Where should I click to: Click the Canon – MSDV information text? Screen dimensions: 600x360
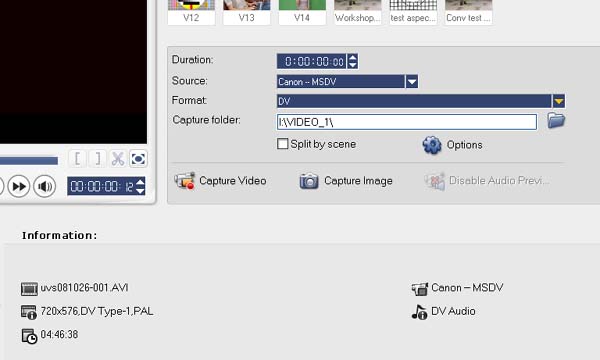[467, 288]
